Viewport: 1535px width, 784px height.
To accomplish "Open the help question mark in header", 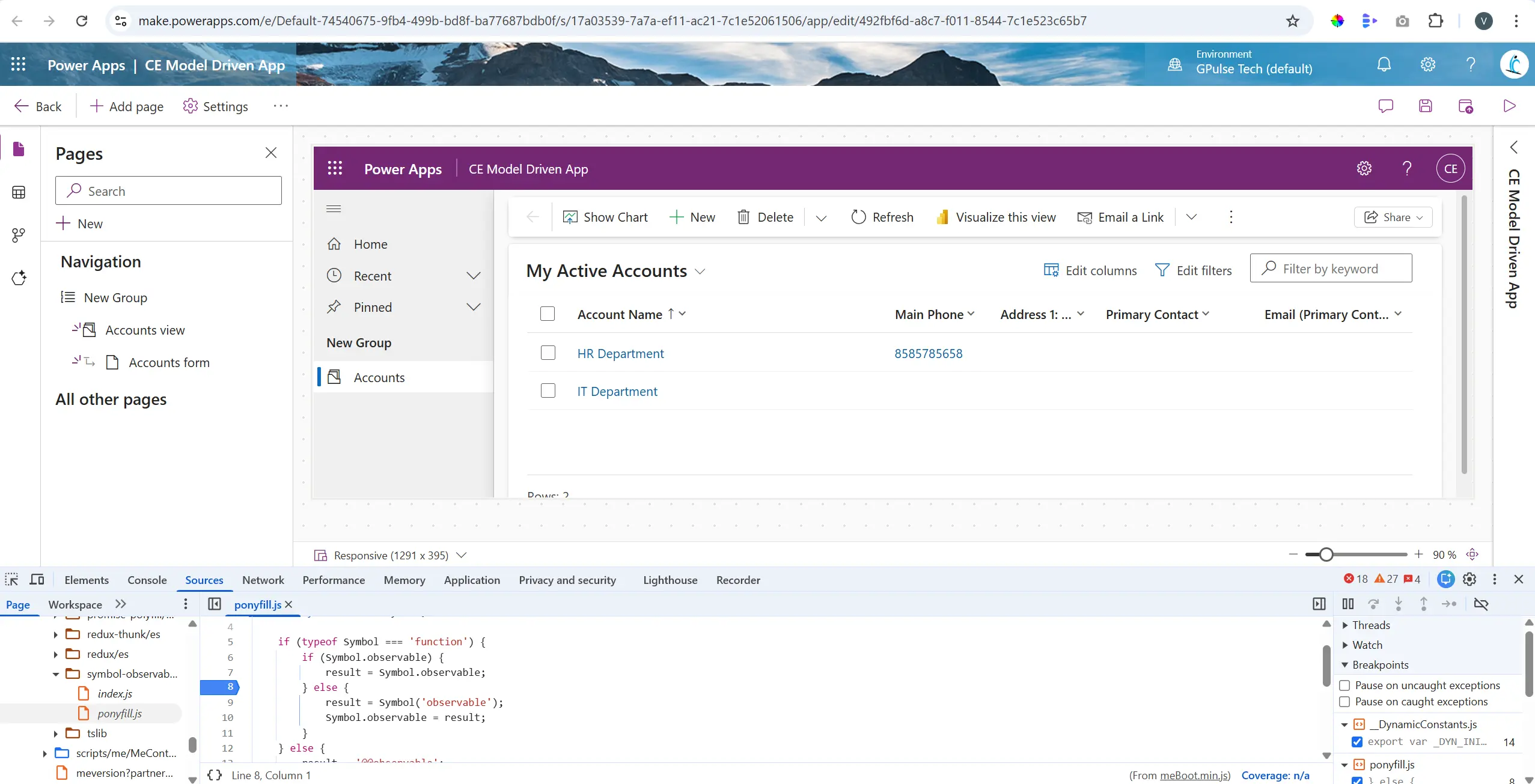I will point(1471,64).
